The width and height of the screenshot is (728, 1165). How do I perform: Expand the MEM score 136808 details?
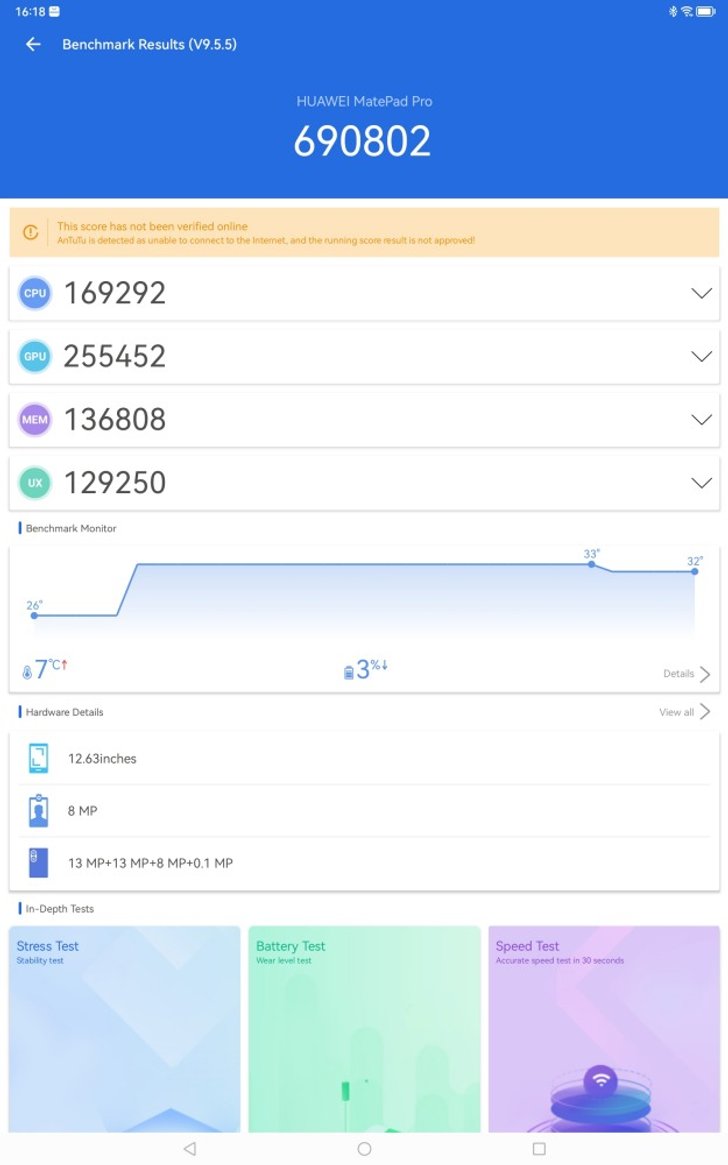pyautogui.click(x=701, y=420)
